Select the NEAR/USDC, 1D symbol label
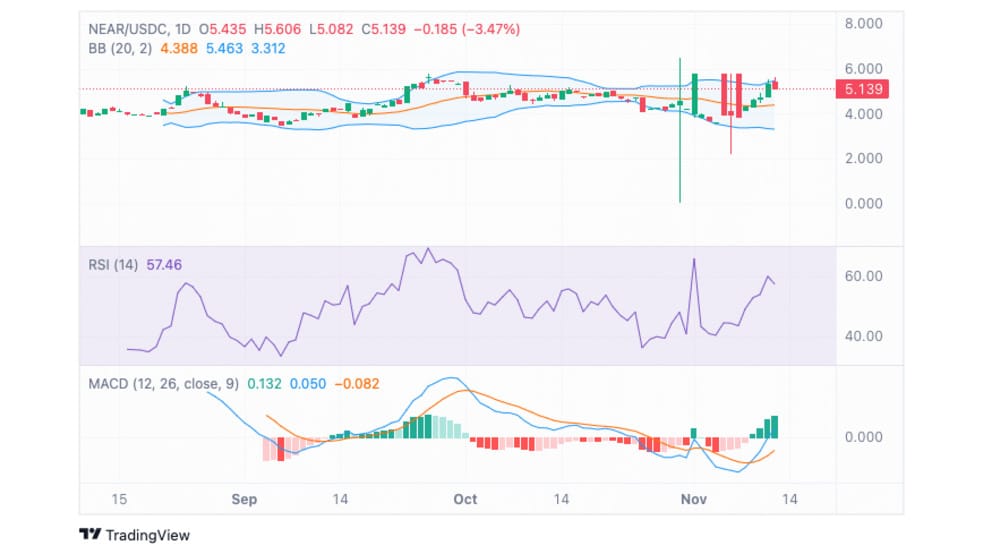Viewport: 984px width, 554px height. (139, 29)
